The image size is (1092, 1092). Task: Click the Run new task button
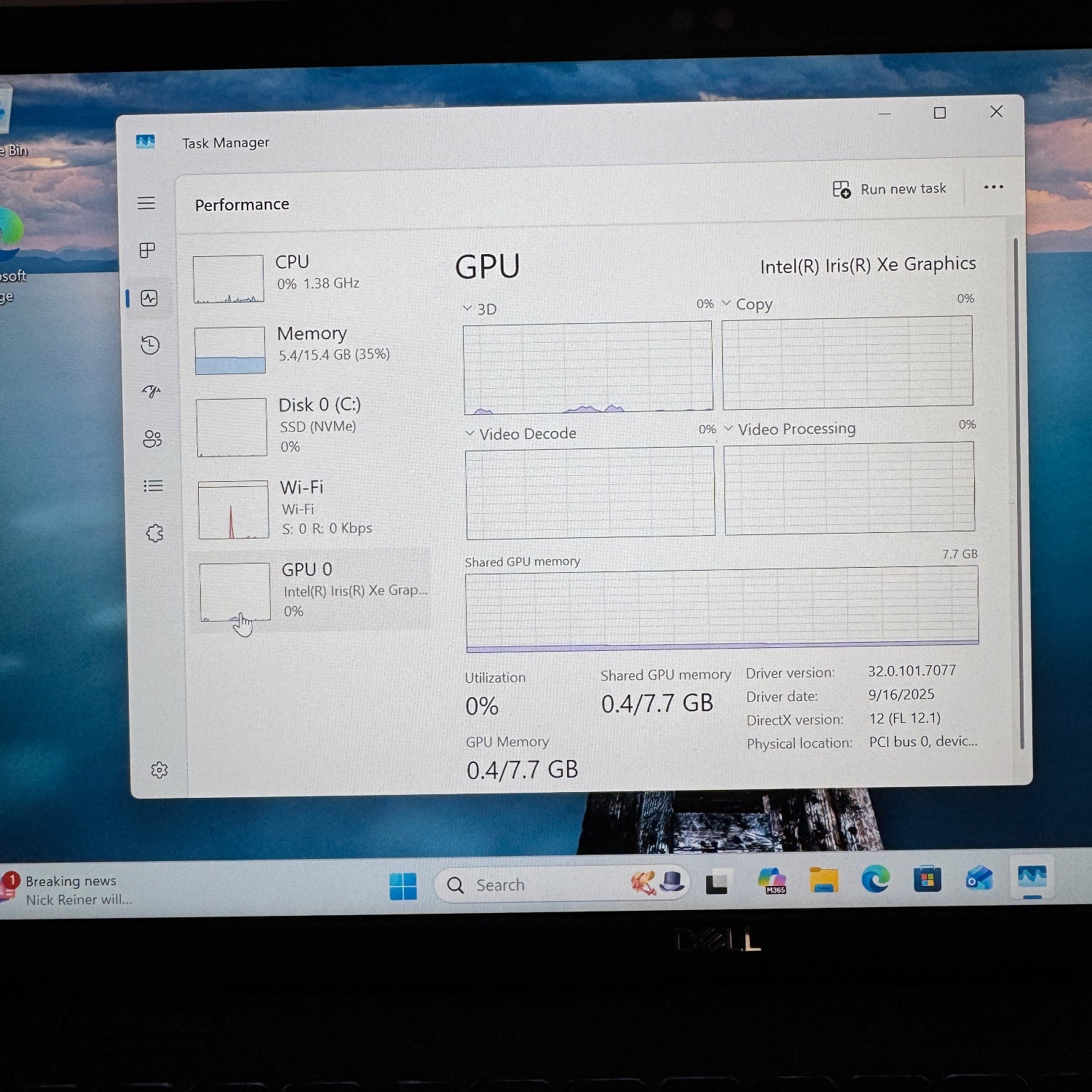(890, 189)
